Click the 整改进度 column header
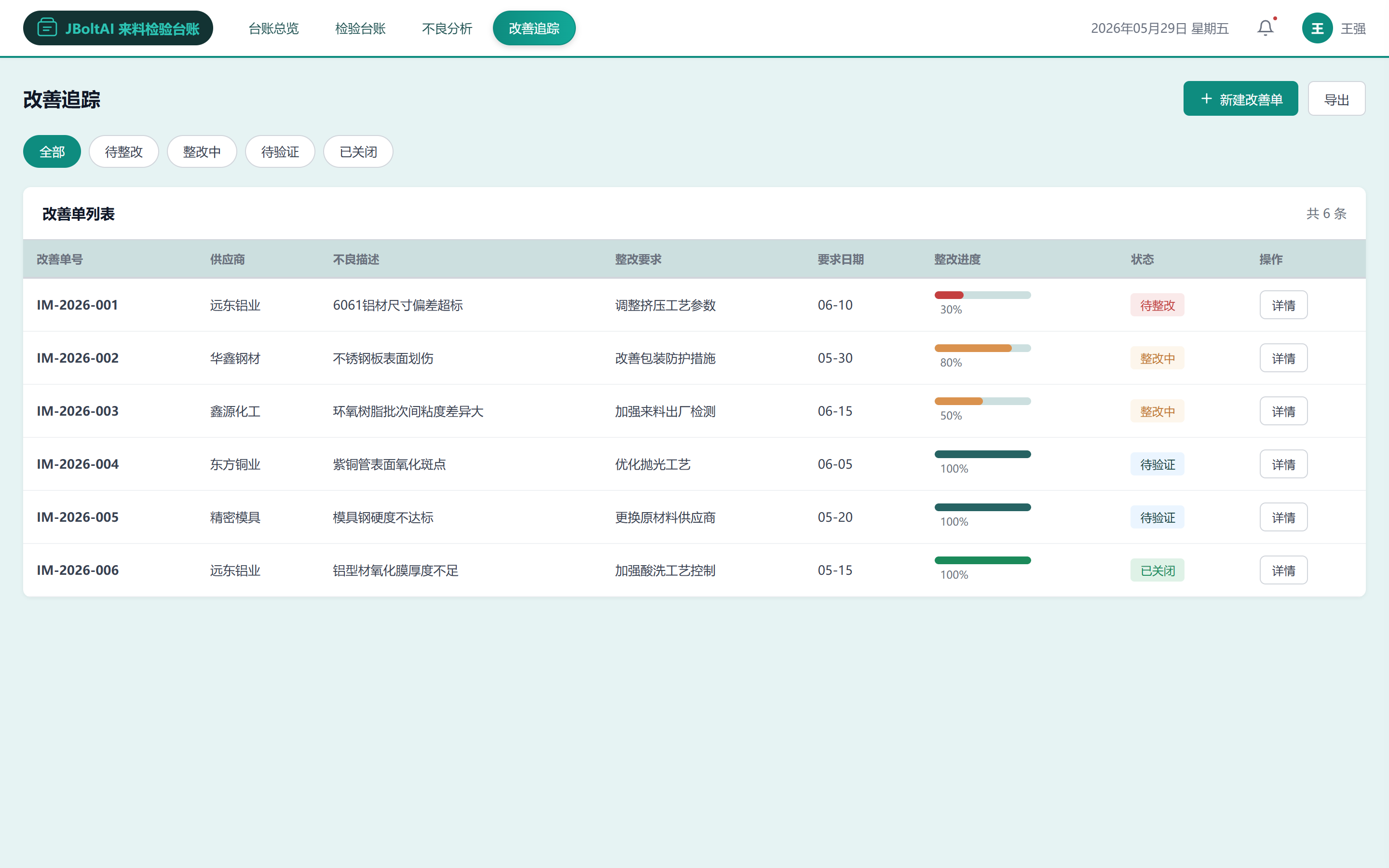Image resolution: width=1389 pixels, height=868 pixels. pyautogui.click(x=957, y=259)
